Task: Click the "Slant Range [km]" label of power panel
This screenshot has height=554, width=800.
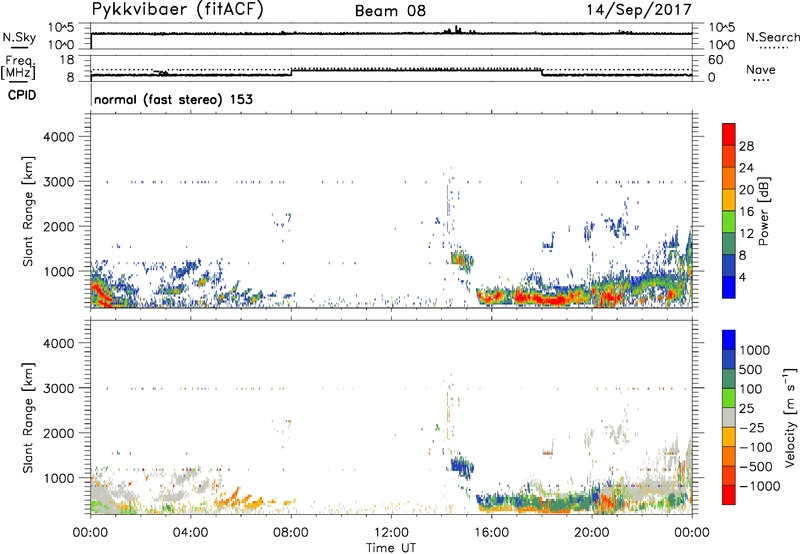Action: coord(28,211)
